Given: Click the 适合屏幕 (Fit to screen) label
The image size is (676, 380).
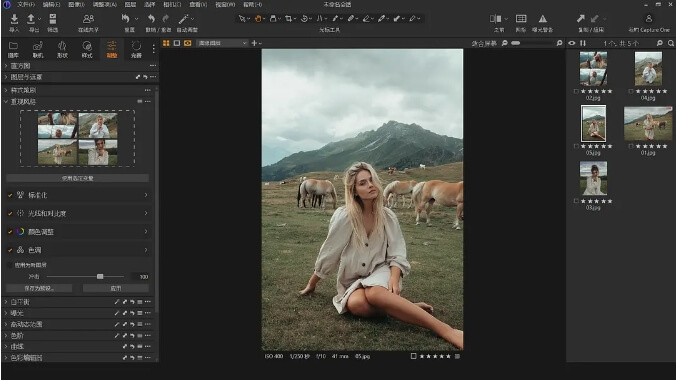Looking at the screenshot, I should coord(484,43).
